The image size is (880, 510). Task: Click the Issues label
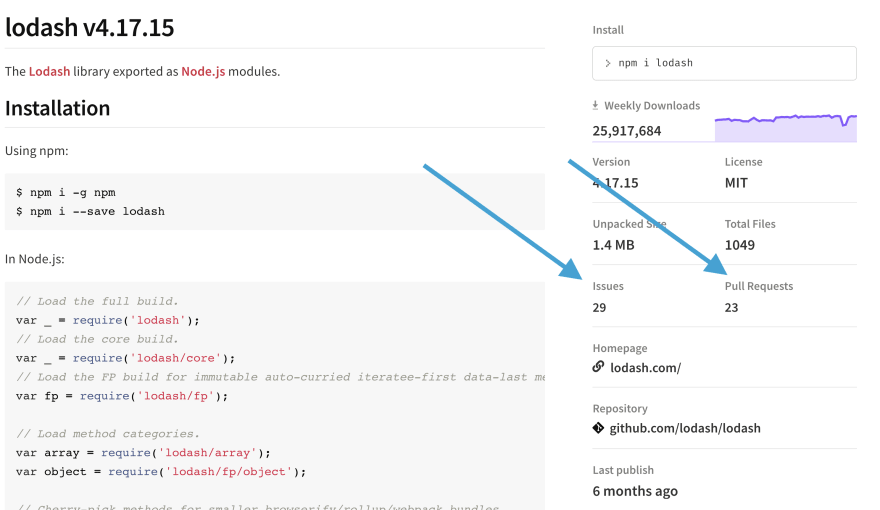click(x=608, y=286)
